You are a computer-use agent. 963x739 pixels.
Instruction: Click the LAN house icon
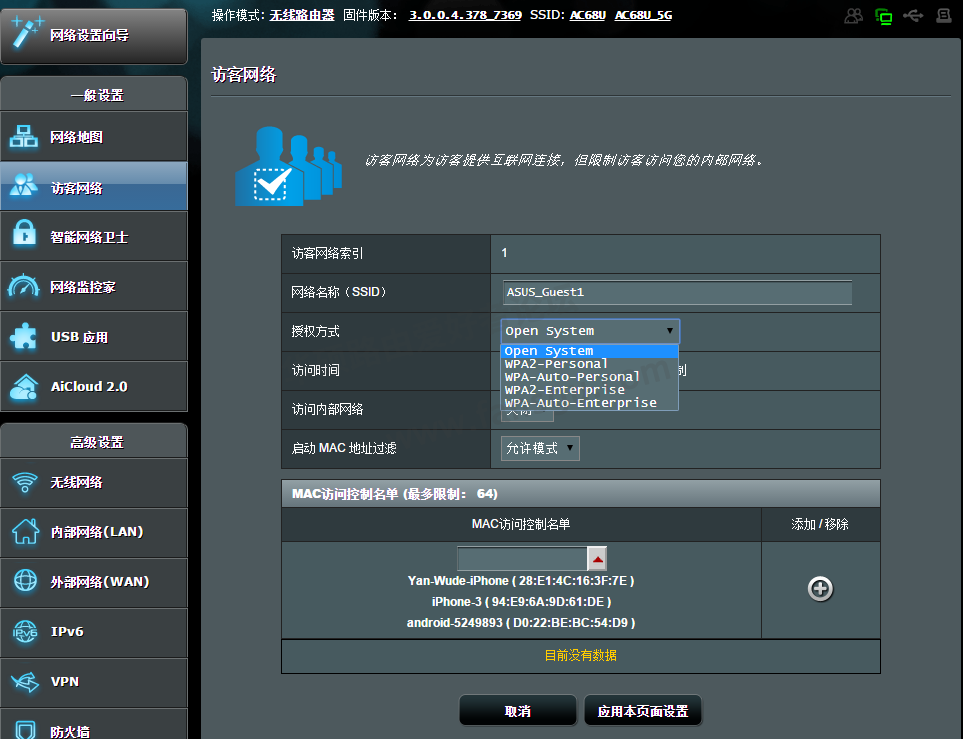(25, 531)
